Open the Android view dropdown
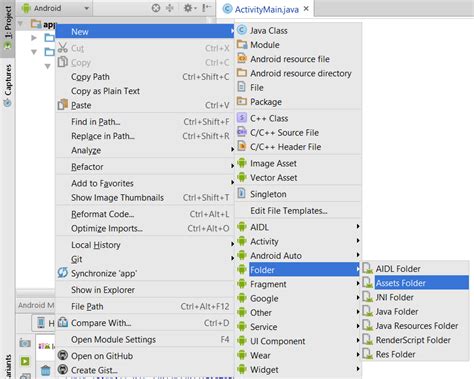The image size is (474, 379). tap(56, 8)
